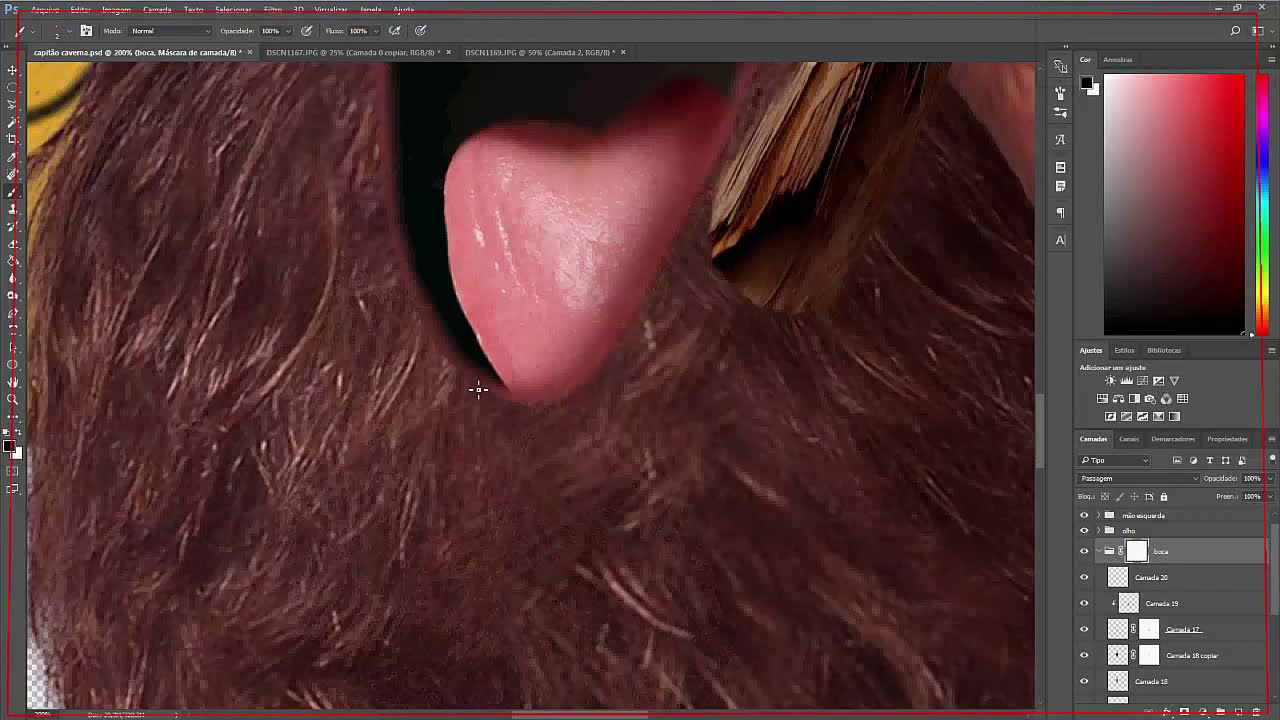Open the Filtro menu

pos(272,9)
